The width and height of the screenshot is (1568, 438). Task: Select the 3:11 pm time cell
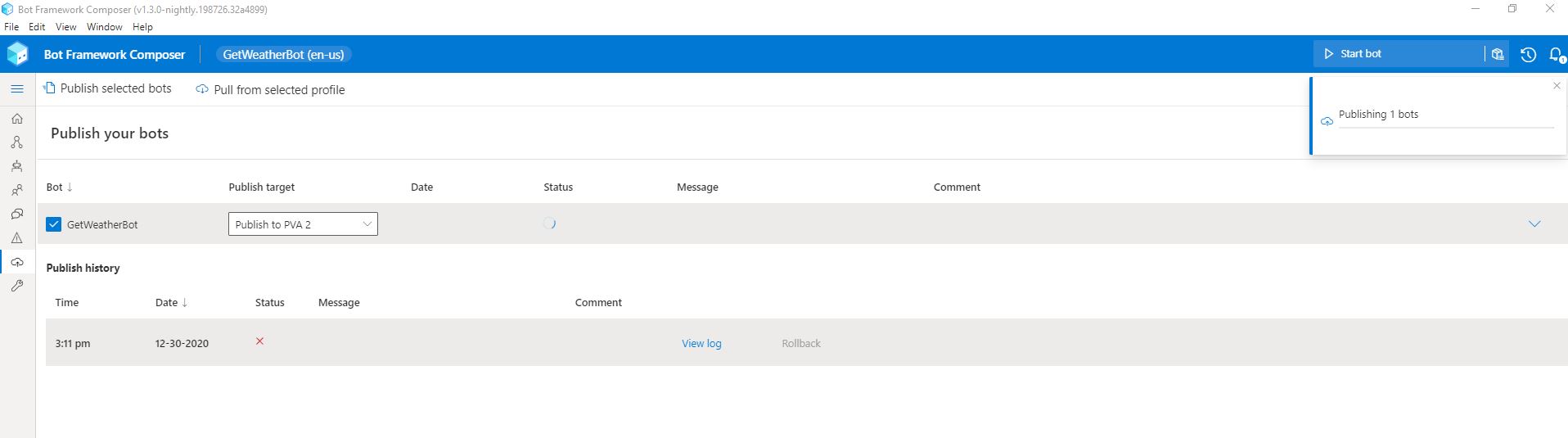73,344
